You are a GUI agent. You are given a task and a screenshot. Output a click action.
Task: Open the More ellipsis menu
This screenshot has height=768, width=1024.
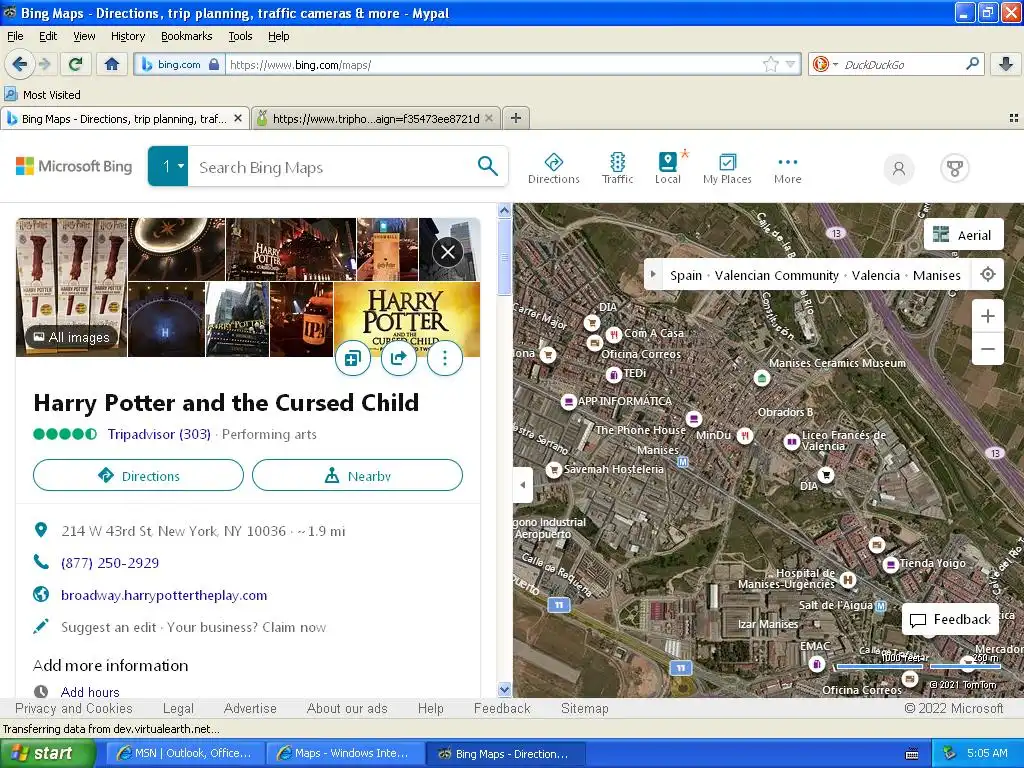tap(788, 168)
